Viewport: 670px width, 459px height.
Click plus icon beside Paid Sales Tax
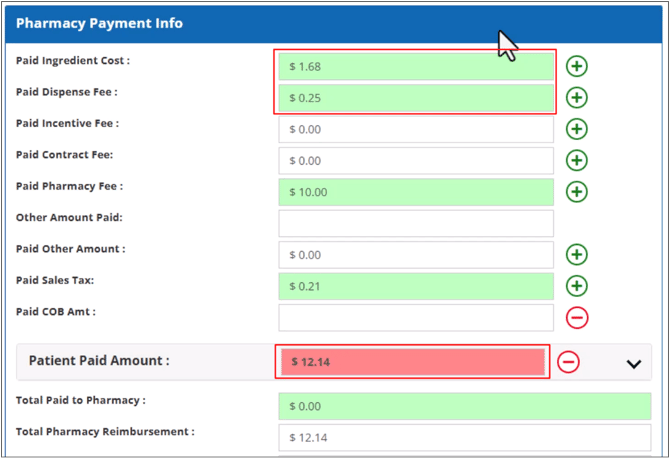(577, 286)
